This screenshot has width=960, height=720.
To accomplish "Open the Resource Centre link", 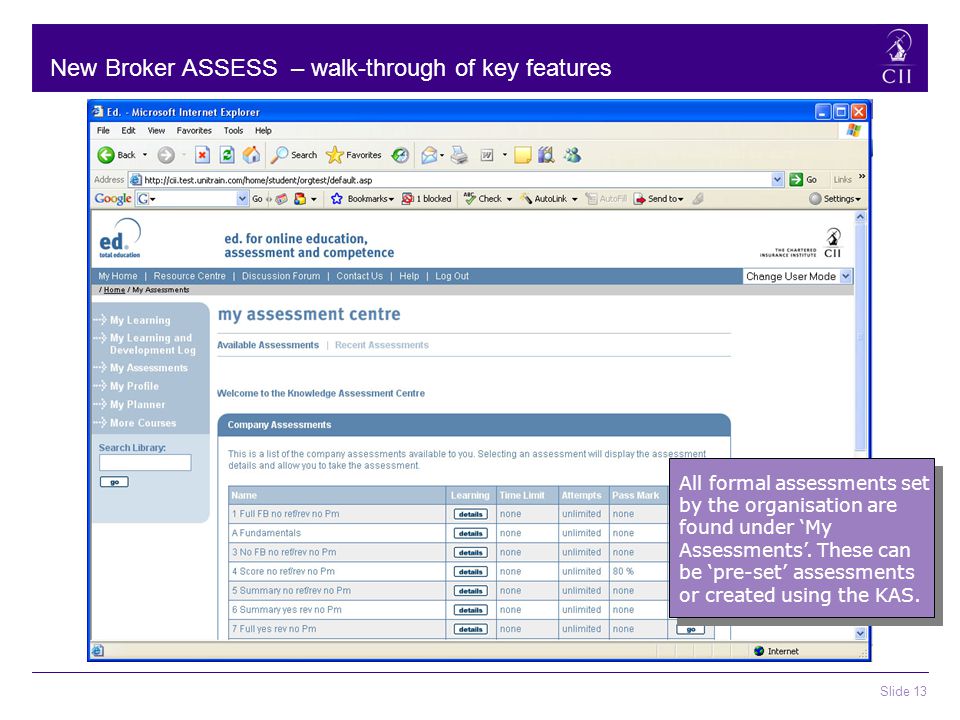I will pos(189,276).
